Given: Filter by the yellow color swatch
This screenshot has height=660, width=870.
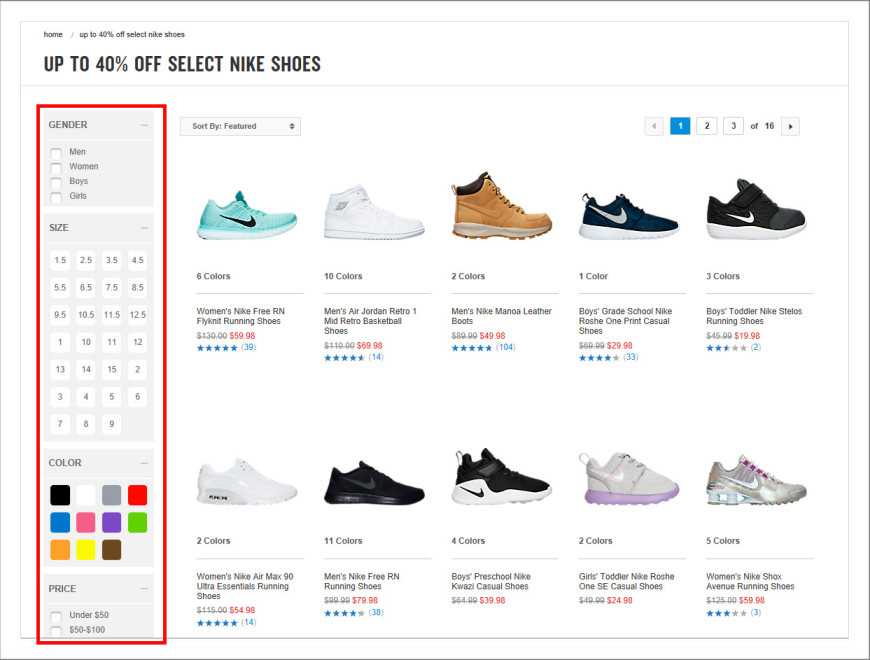Looking at the screenshot, I should click(85, 550).
